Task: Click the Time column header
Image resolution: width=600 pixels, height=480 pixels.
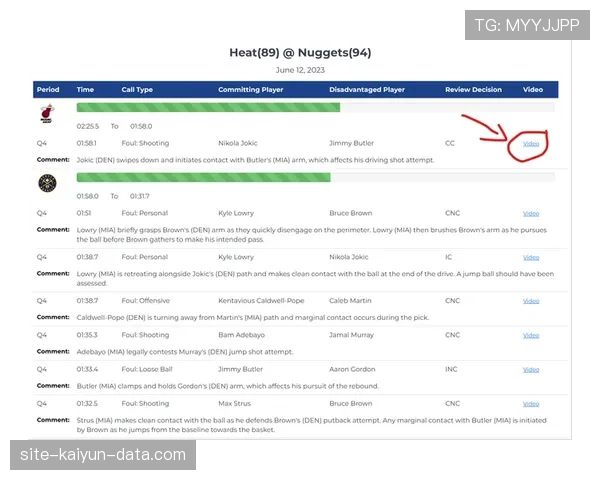Action: [85, 90]
